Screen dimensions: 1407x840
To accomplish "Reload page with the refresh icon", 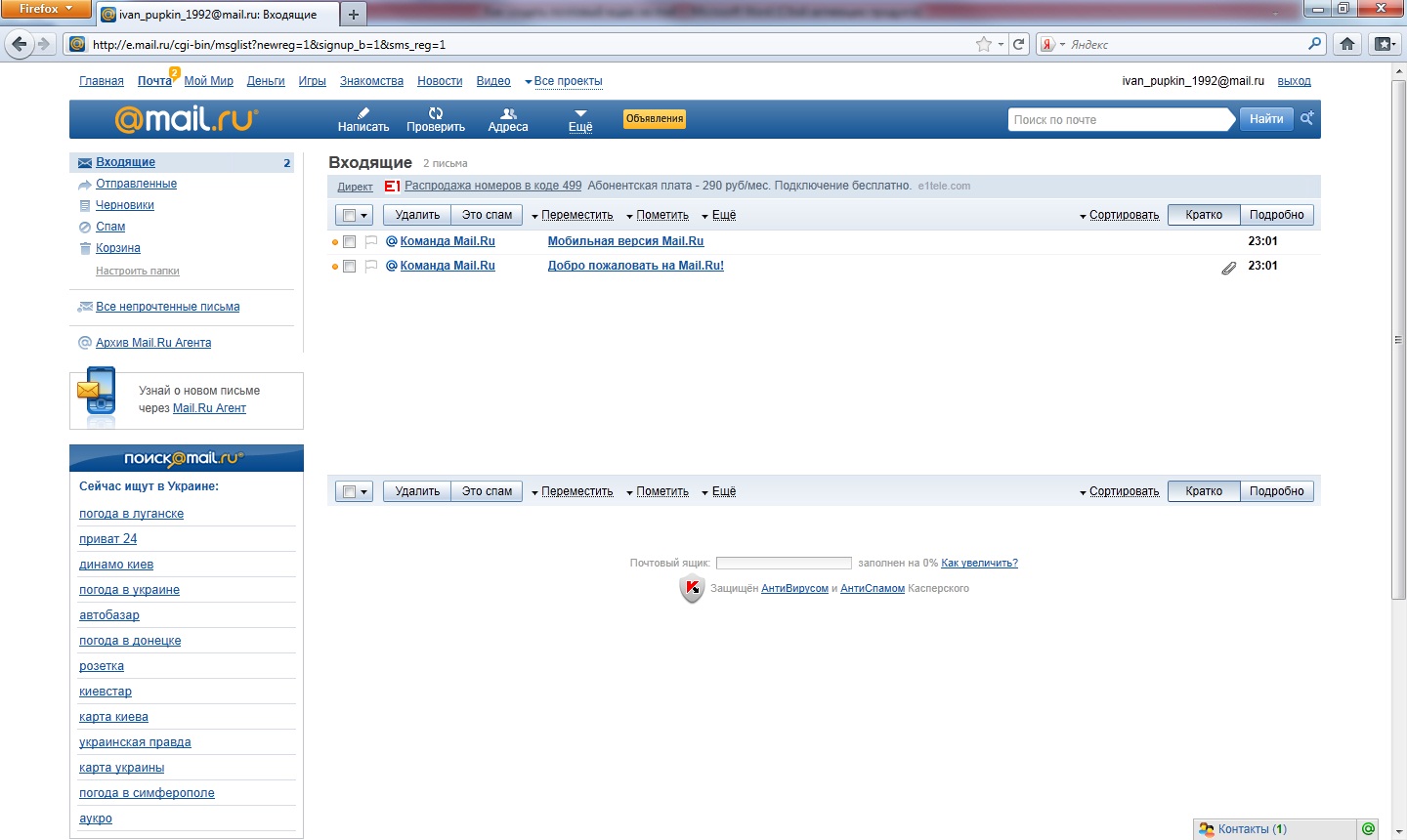I will click(x=1019, y=44).
